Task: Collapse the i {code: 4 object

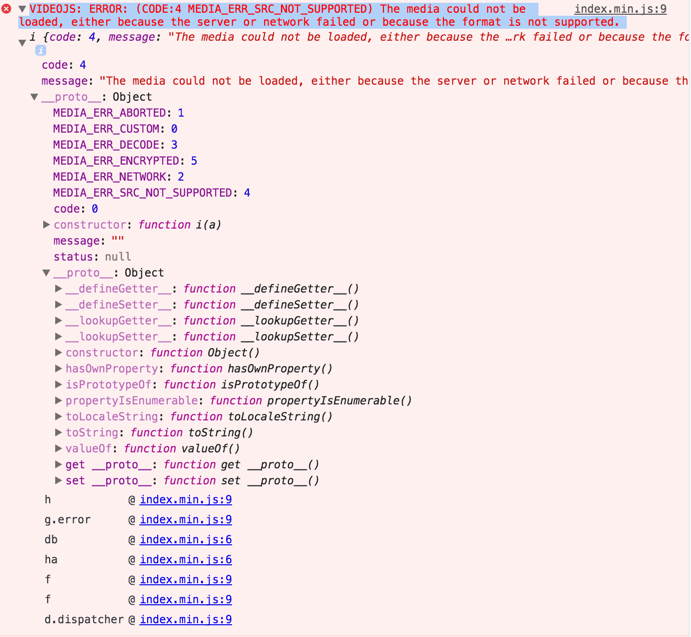Action: (22, 43)
